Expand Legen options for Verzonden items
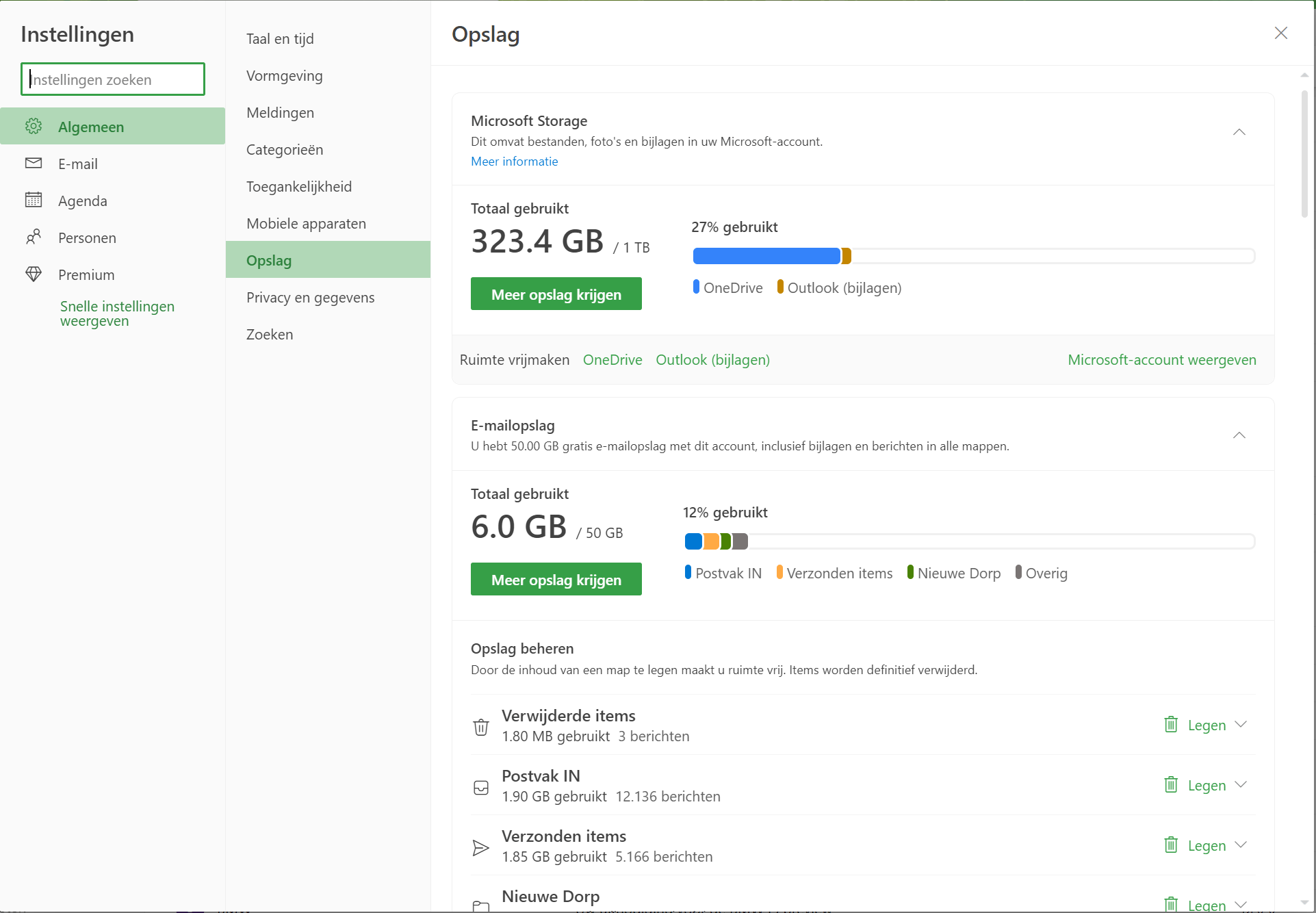Image resolution: width=1316 pixels, height=913 pixels. 1241,845
